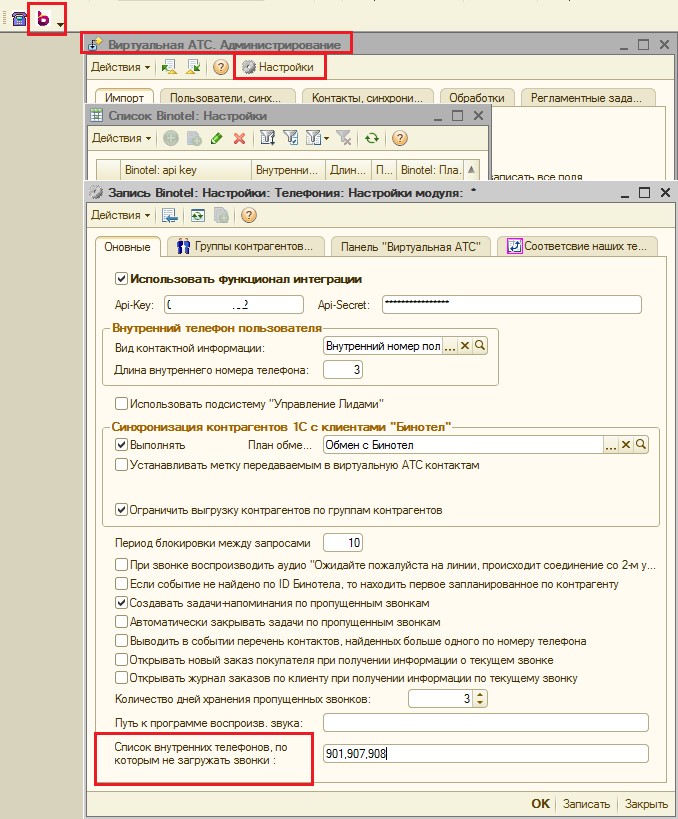Switch to Регламентные зада... tab

pos(588,97)
